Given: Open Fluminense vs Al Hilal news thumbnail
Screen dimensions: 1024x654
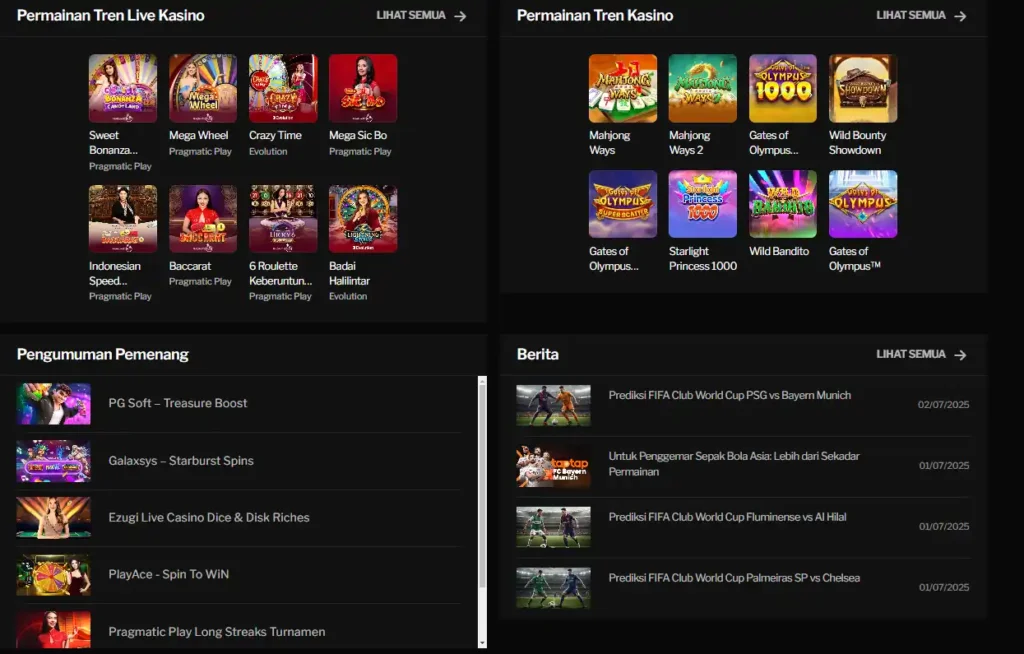Looking at the screenshot, I should pyautogui.click(x=553, y=527).
